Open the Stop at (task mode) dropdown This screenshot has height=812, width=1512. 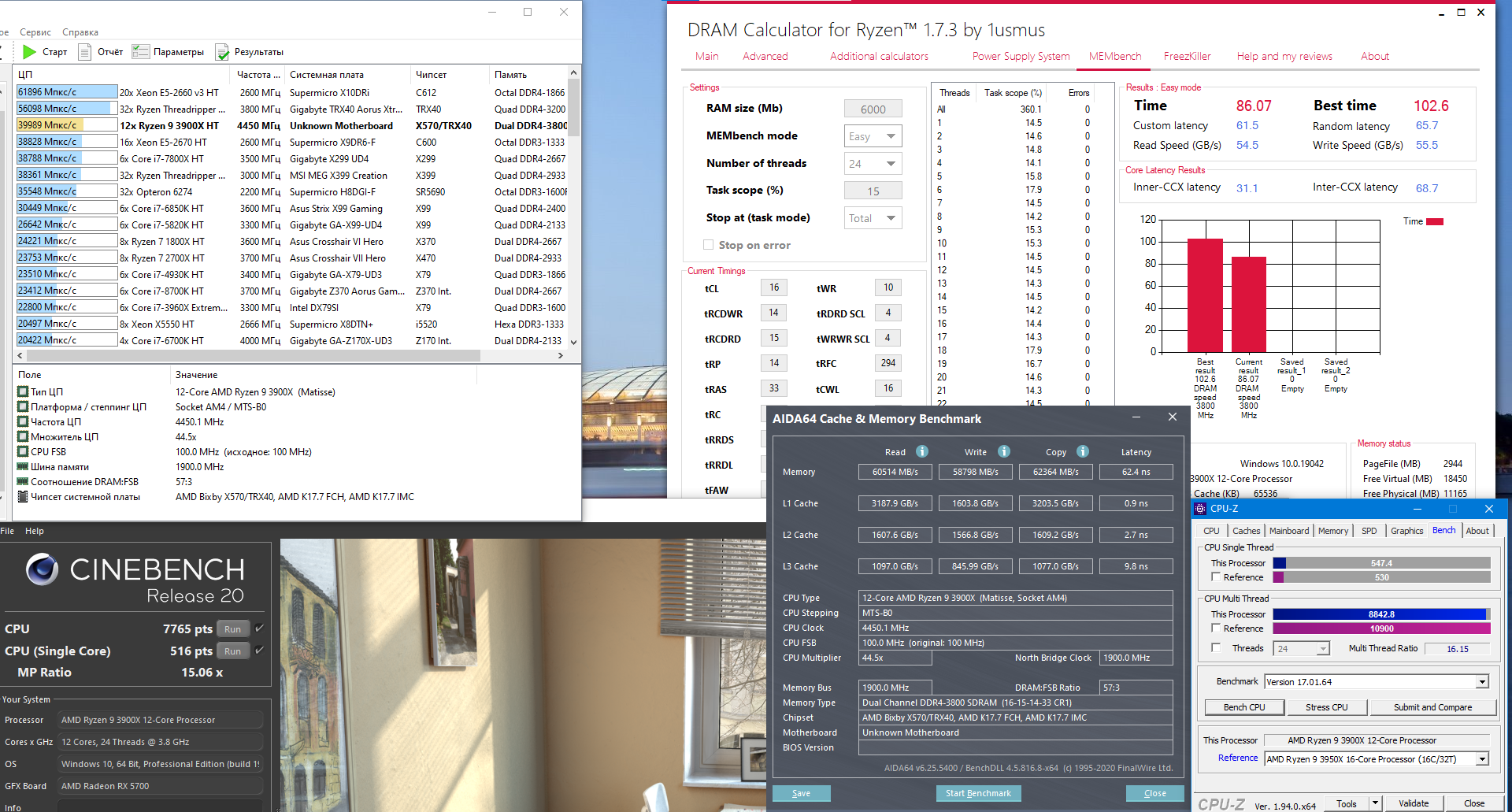[x=873, y=218]
